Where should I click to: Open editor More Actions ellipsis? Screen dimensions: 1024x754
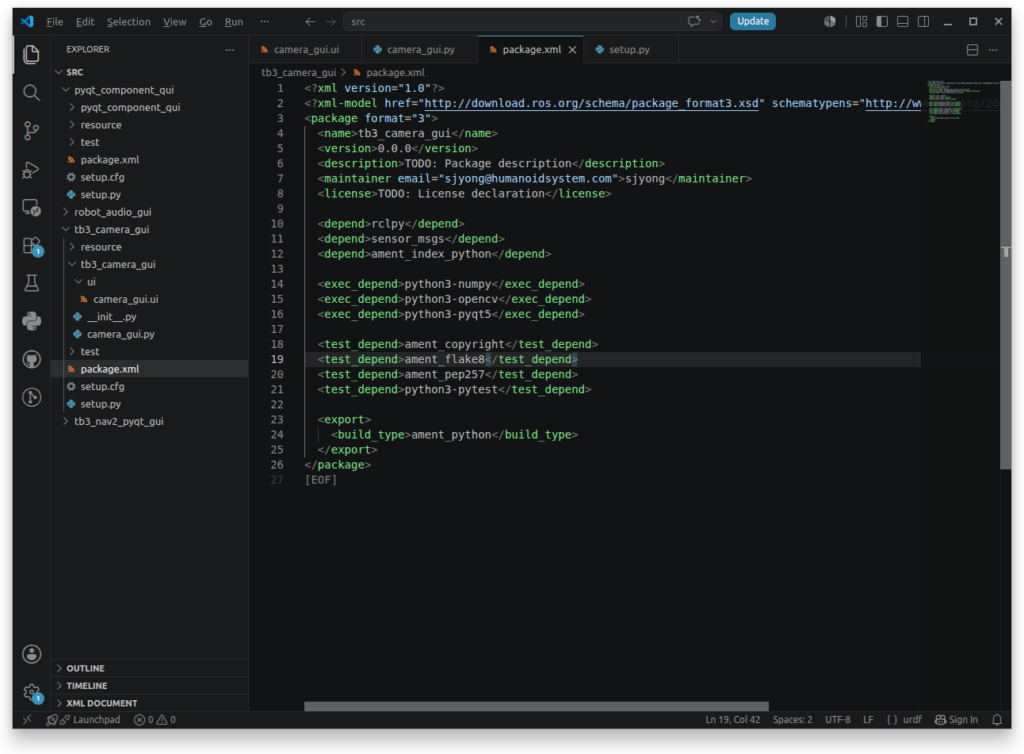[x=993, y=50]
